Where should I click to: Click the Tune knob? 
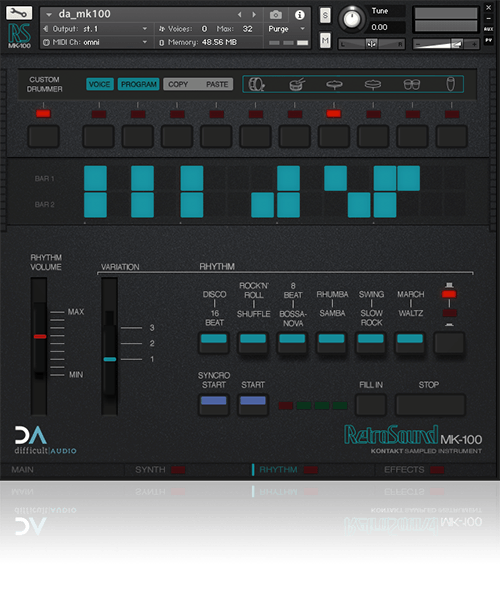pyautogui.click(x=352, y=19)
